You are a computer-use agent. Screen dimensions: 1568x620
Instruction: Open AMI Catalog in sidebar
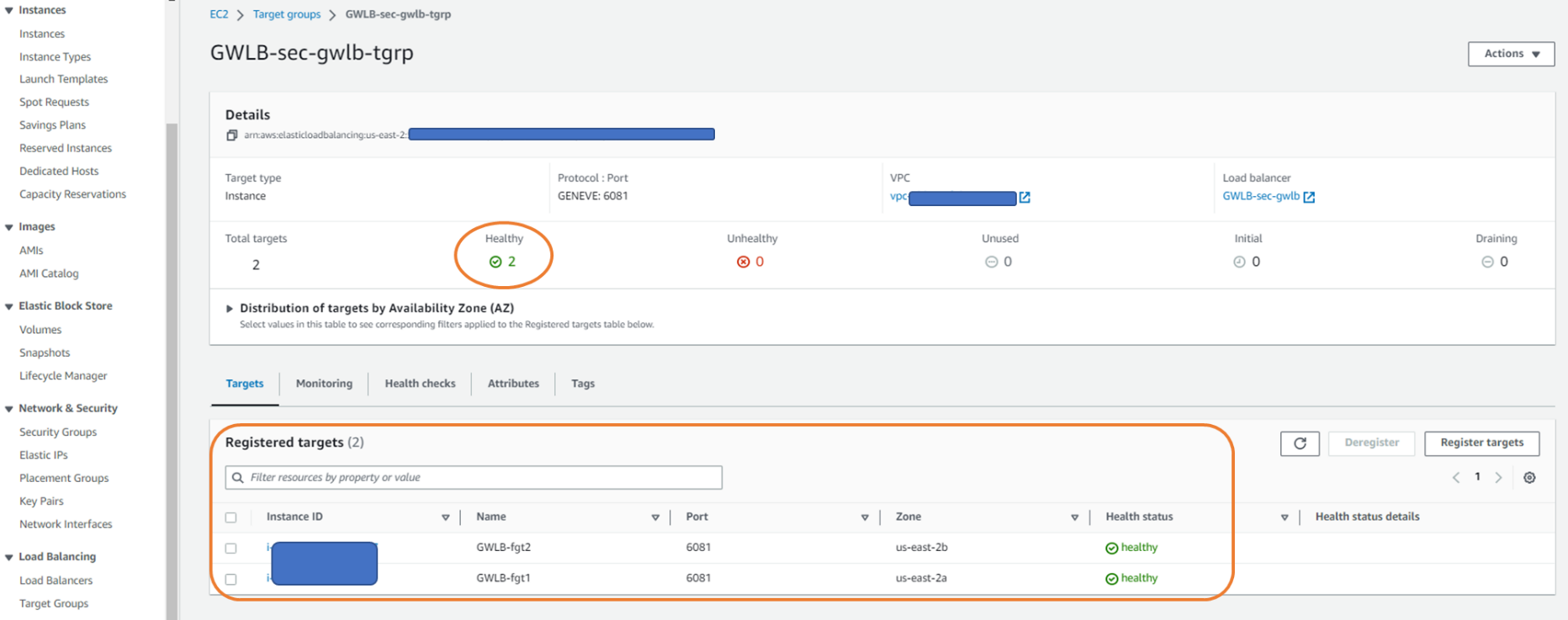(x=49, y=274)
